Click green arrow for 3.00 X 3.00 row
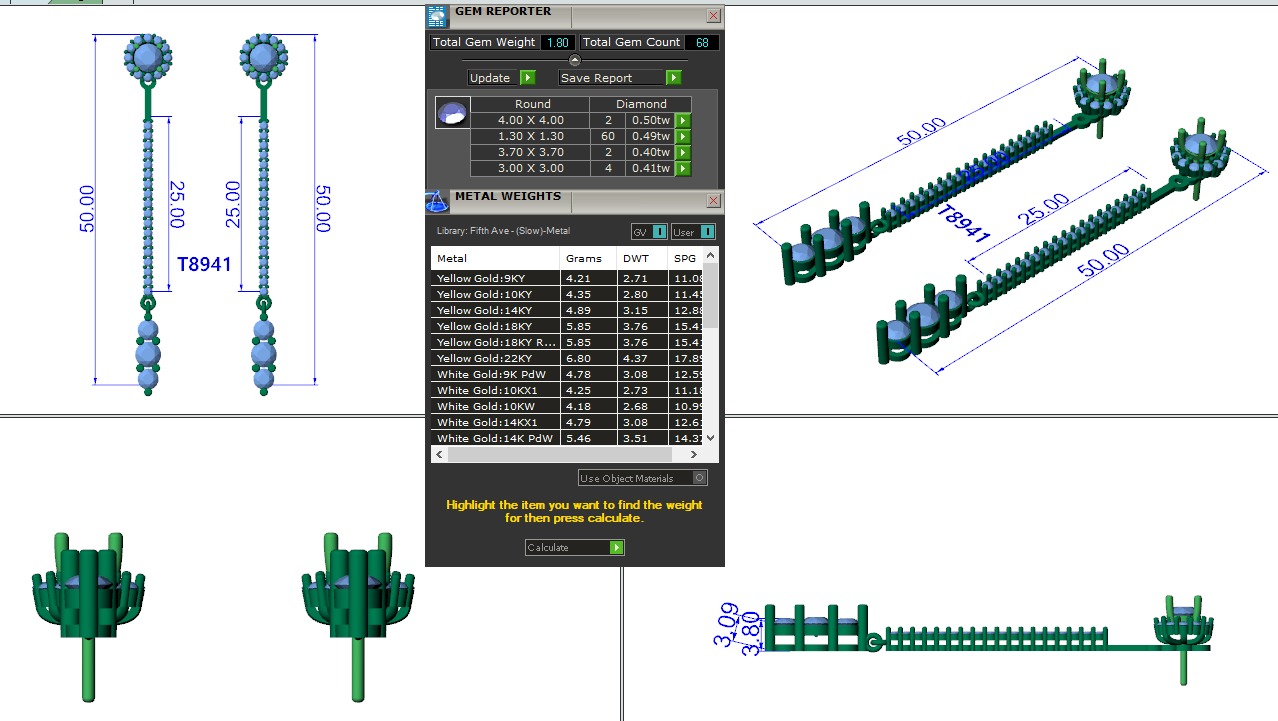This screenshot has width=1278, height=721. pyautogui.click(x=683, y=169)
